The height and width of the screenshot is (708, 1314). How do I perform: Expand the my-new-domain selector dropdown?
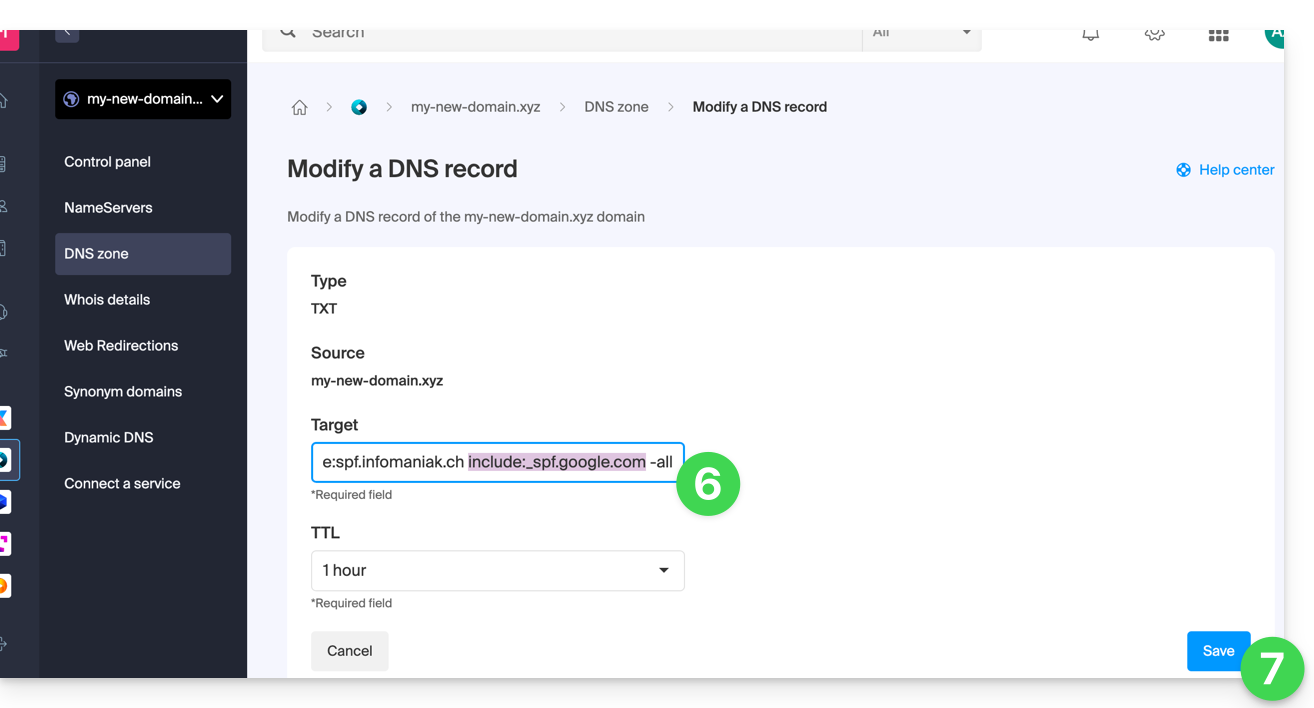pyautogui.click(x=217, y=99)
